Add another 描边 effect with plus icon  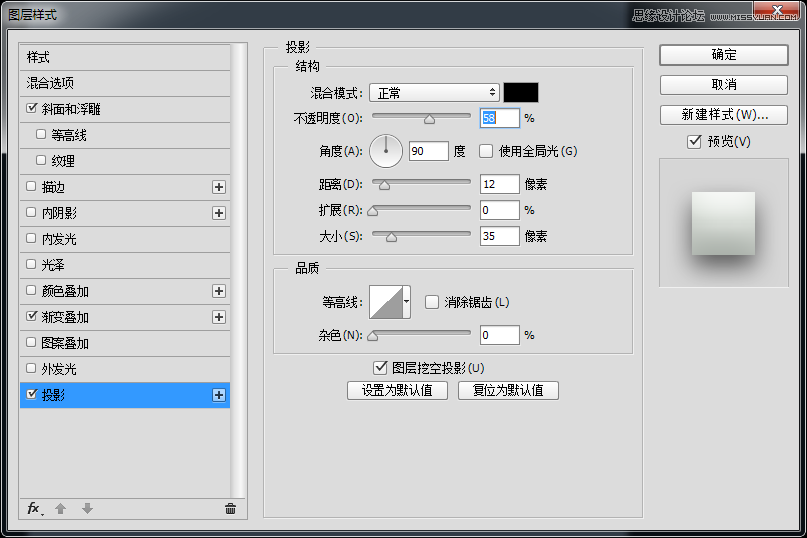click(x=219, y=187)
